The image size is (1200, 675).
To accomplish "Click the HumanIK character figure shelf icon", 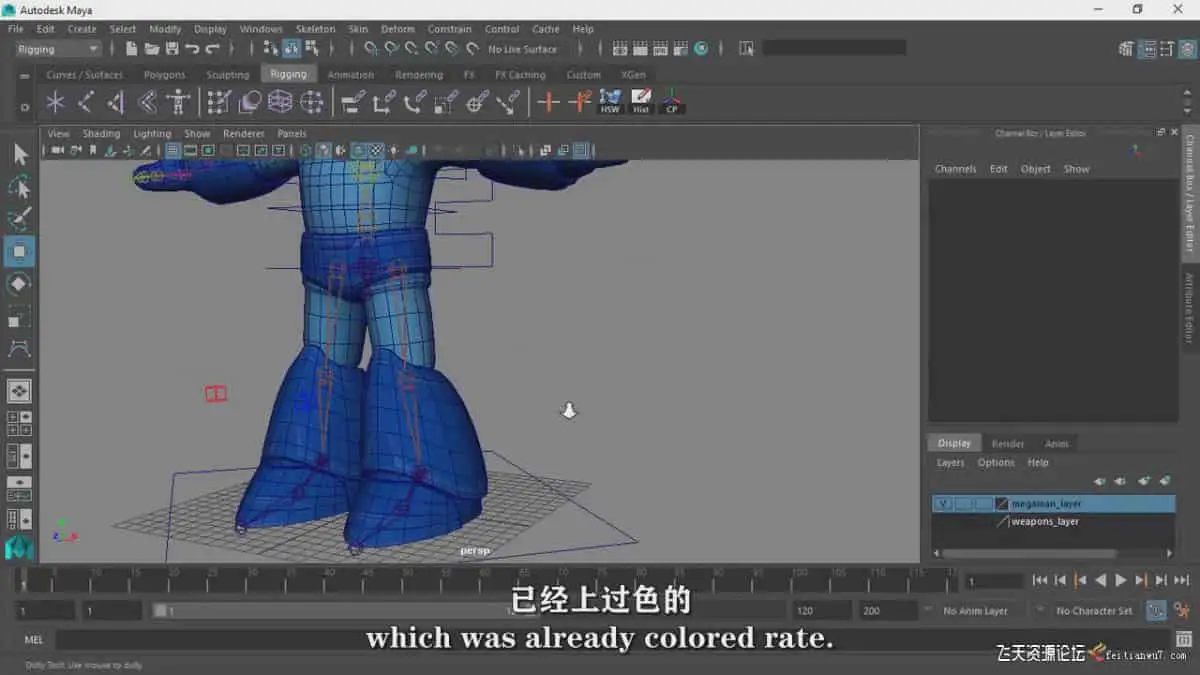I will coord(178,101).
